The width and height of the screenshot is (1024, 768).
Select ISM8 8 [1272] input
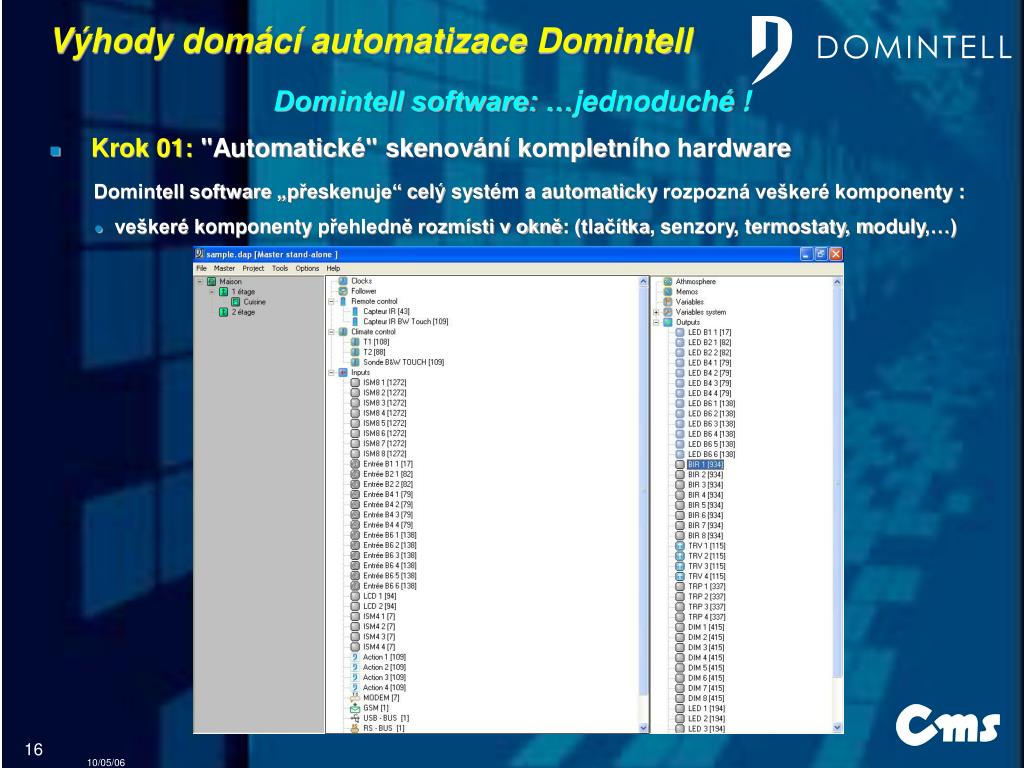[385, 454]
